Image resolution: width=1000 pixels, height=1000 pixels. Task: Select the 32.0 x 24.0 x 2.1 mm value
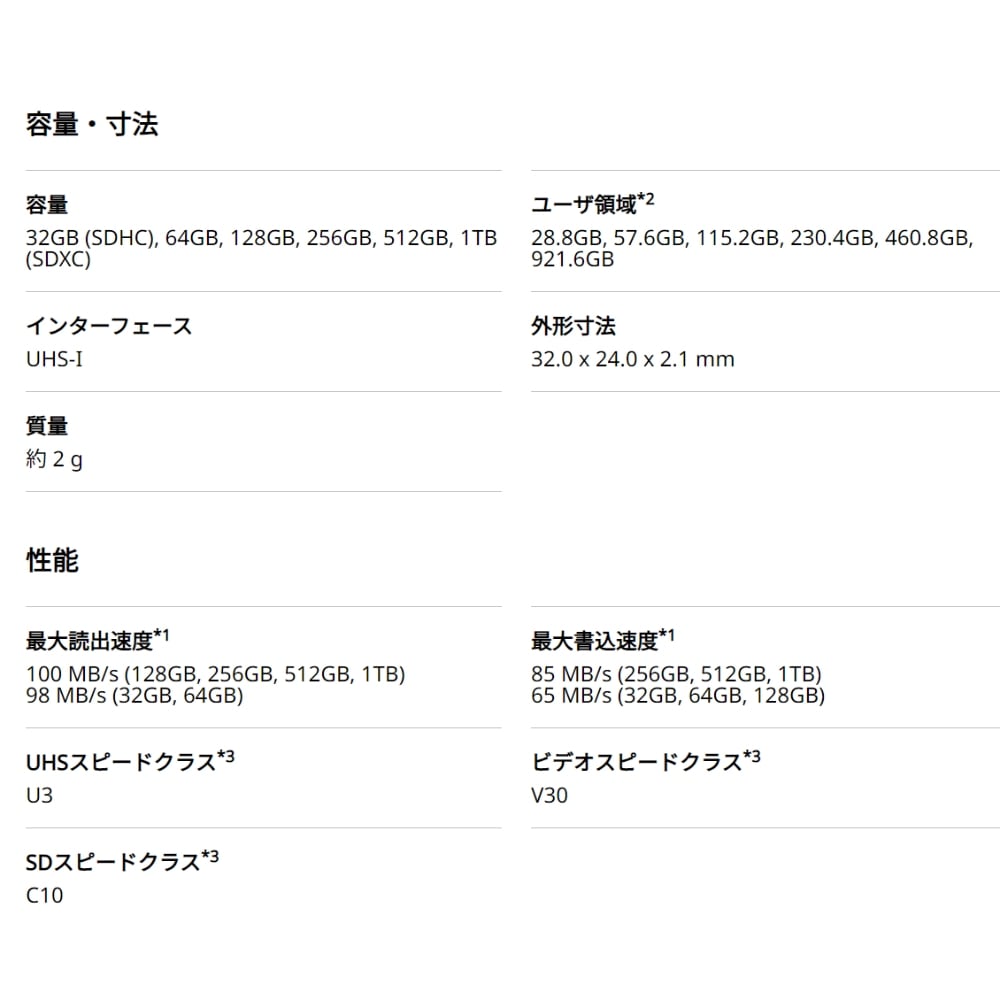click(632, 359)
